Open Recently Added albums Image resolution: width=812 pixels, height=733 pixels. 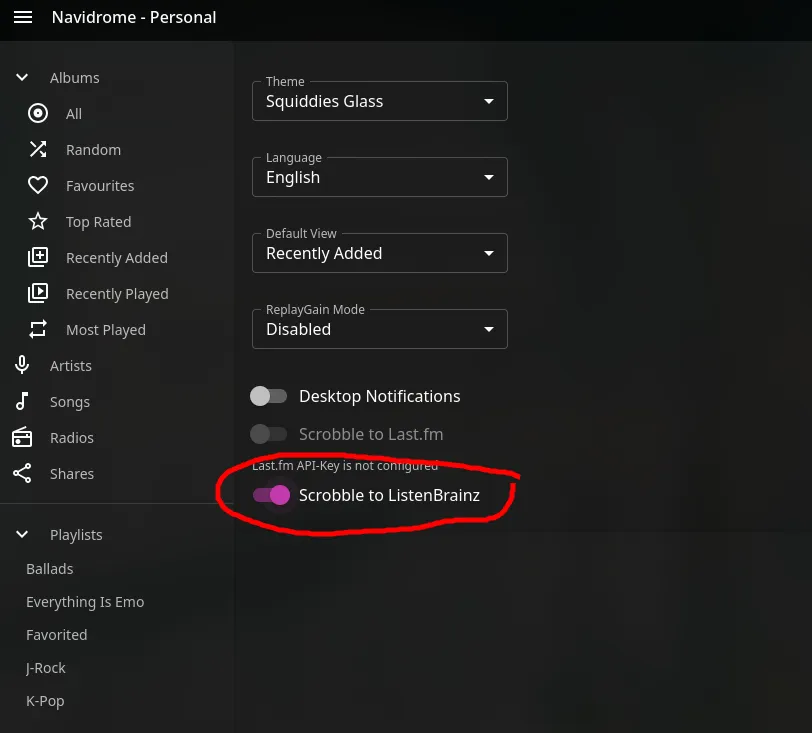[37, 257]
